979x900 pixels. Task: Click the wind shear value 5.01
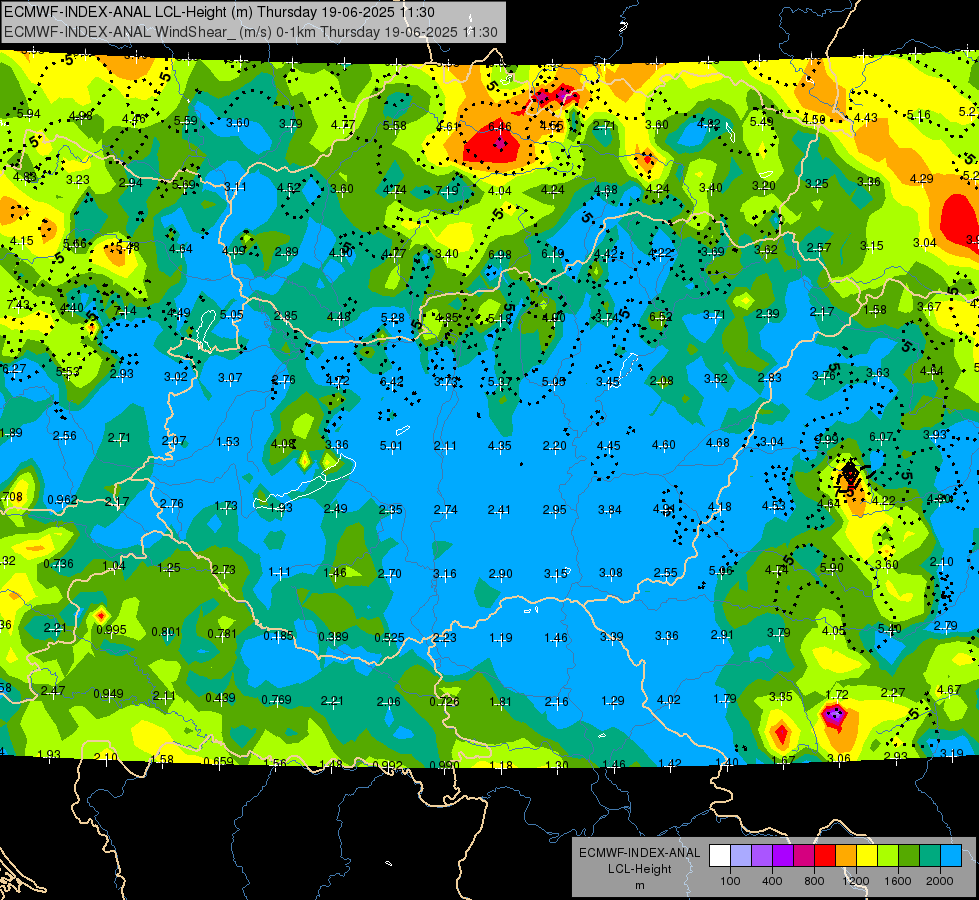tap(391, 445)
